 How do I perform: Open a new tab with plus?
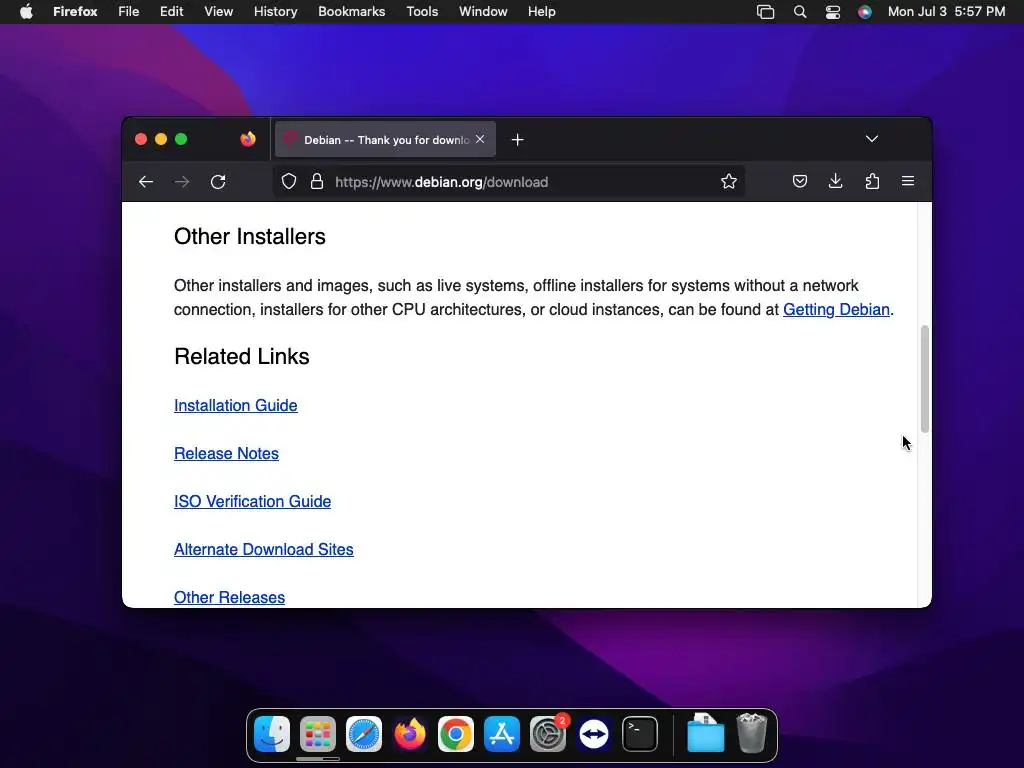[x=517, y=140]
